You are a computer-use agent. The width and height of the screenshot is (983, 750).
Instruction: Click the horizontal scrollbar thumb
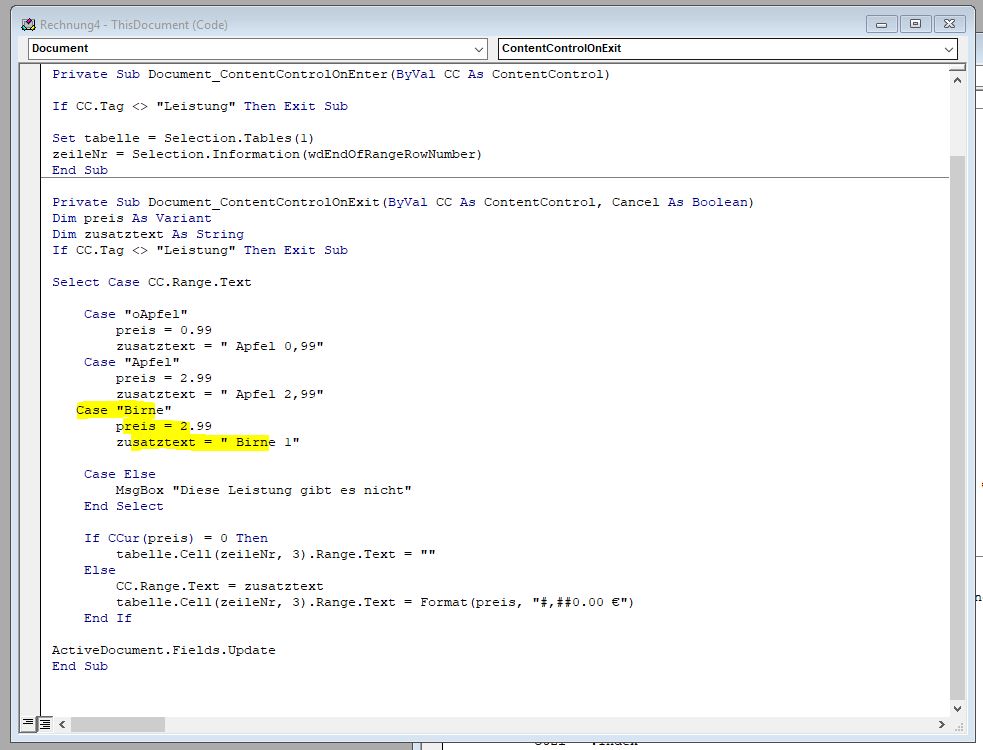click(118, 724)
